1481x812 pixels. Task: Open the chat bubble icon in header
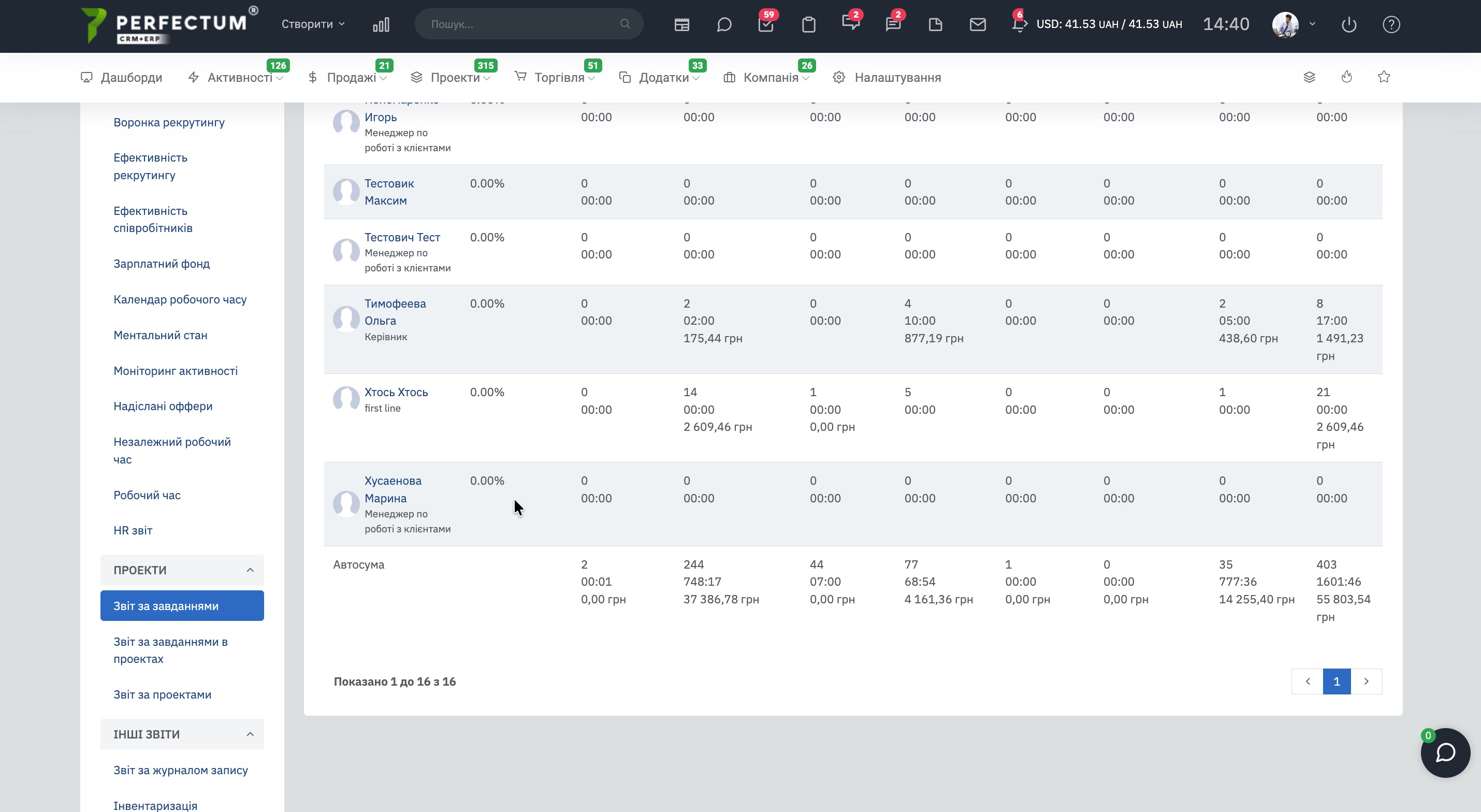724,25
